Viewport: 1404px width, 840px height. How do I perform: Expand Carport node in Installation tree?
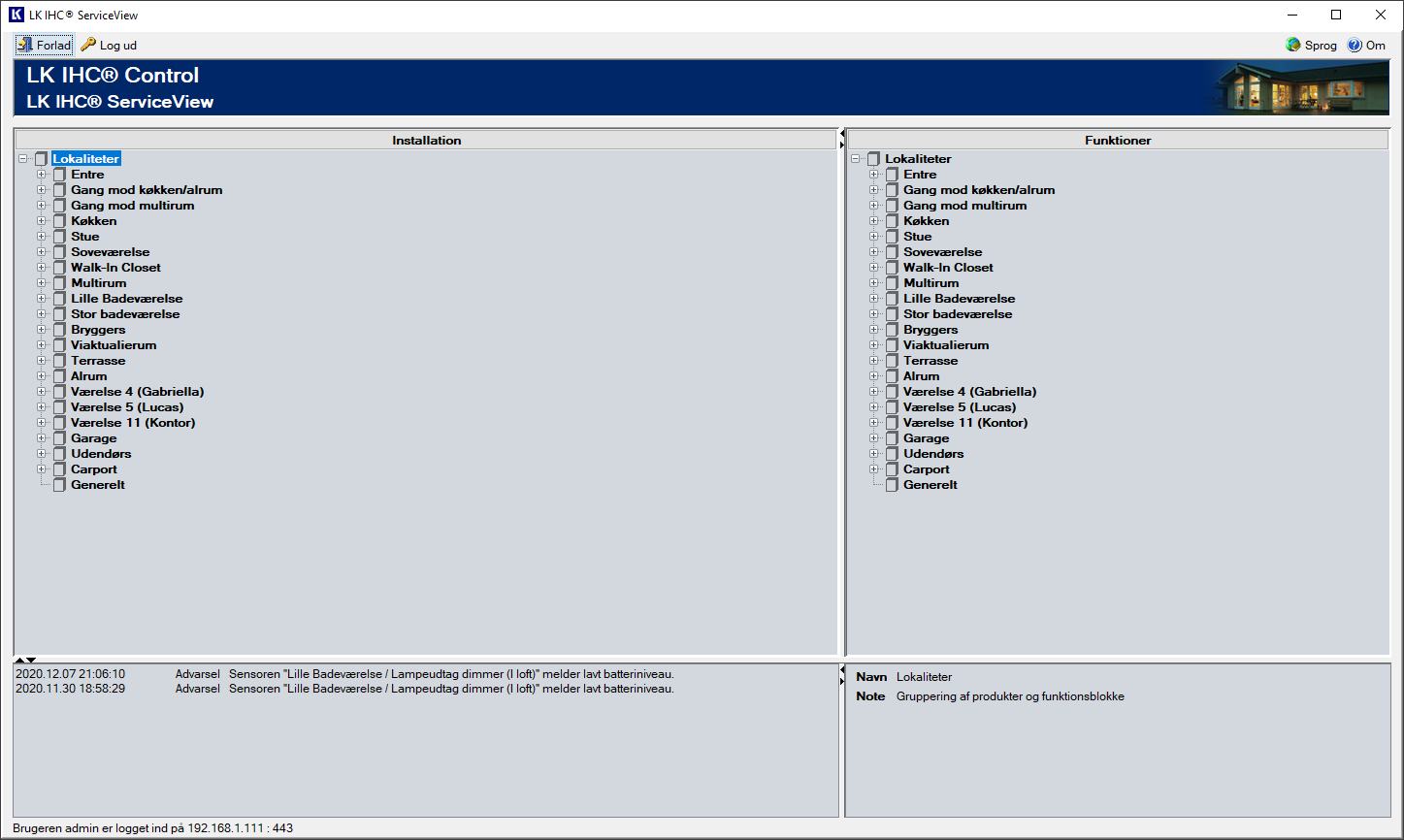click(x=42, y=469)
